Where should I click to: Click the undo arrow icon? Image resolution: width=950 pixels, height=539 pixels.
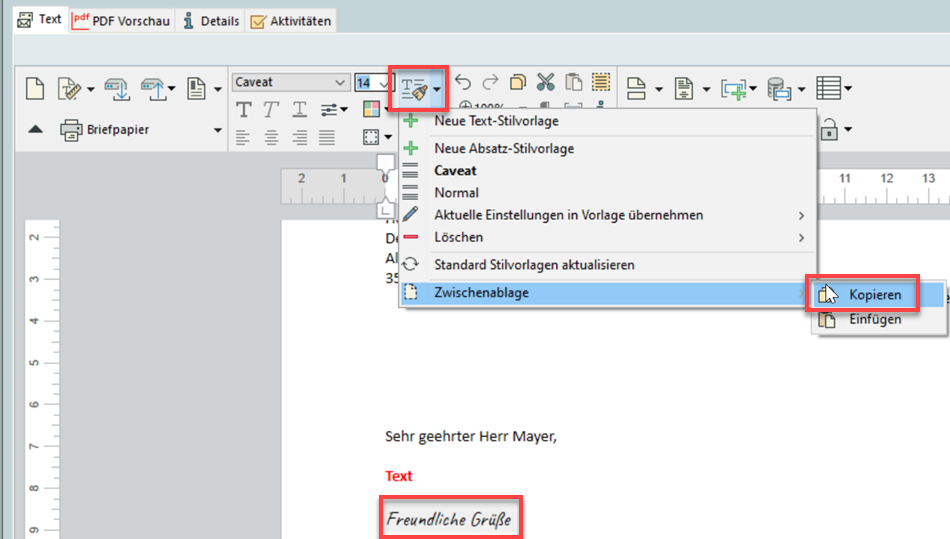pos(462,83)
